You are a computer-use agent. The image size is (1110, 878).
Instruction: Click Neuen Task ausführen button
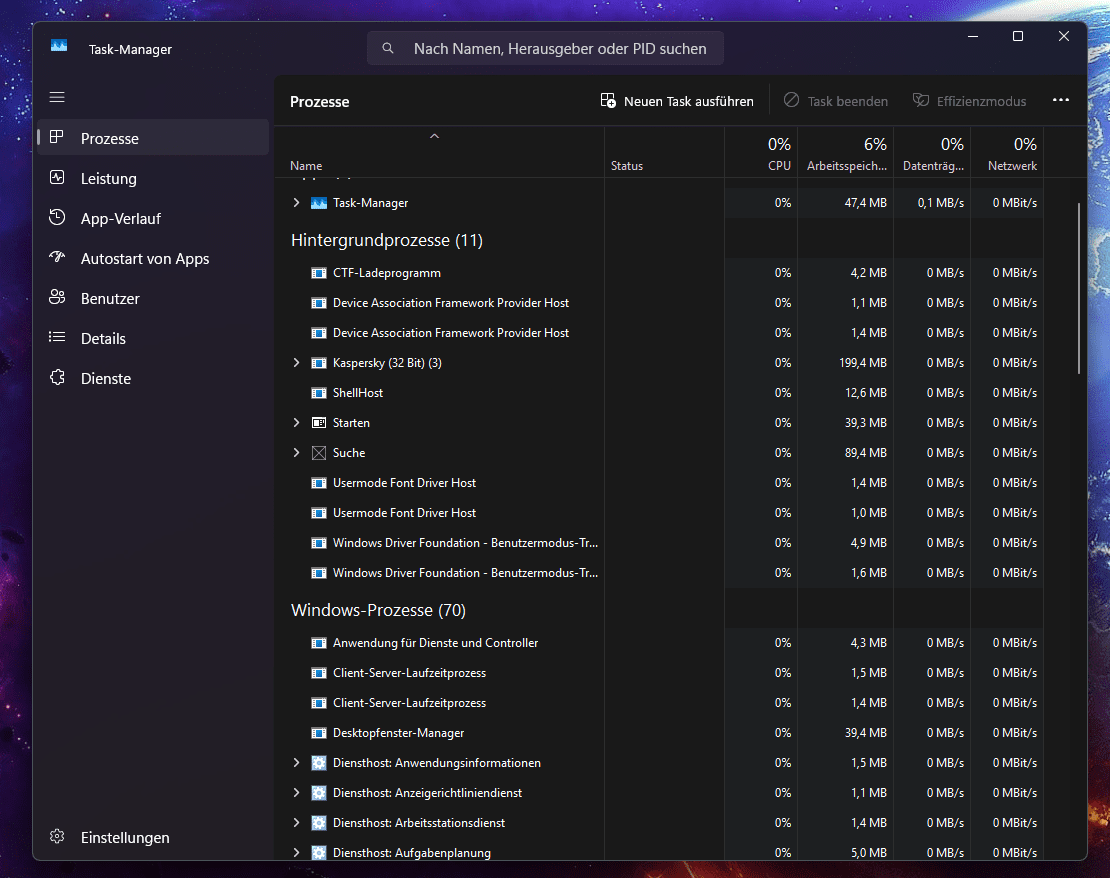[x=677, y=101]
